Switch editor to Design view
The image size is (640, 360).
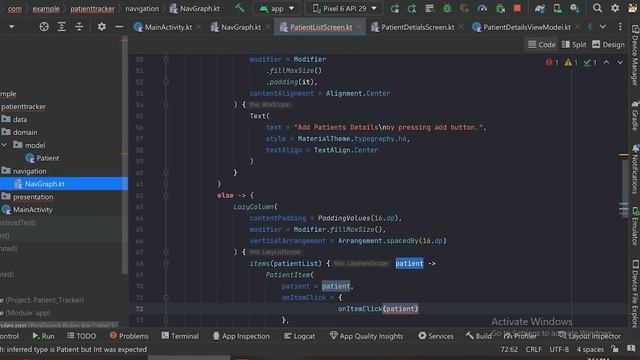[x=608, y=44]
